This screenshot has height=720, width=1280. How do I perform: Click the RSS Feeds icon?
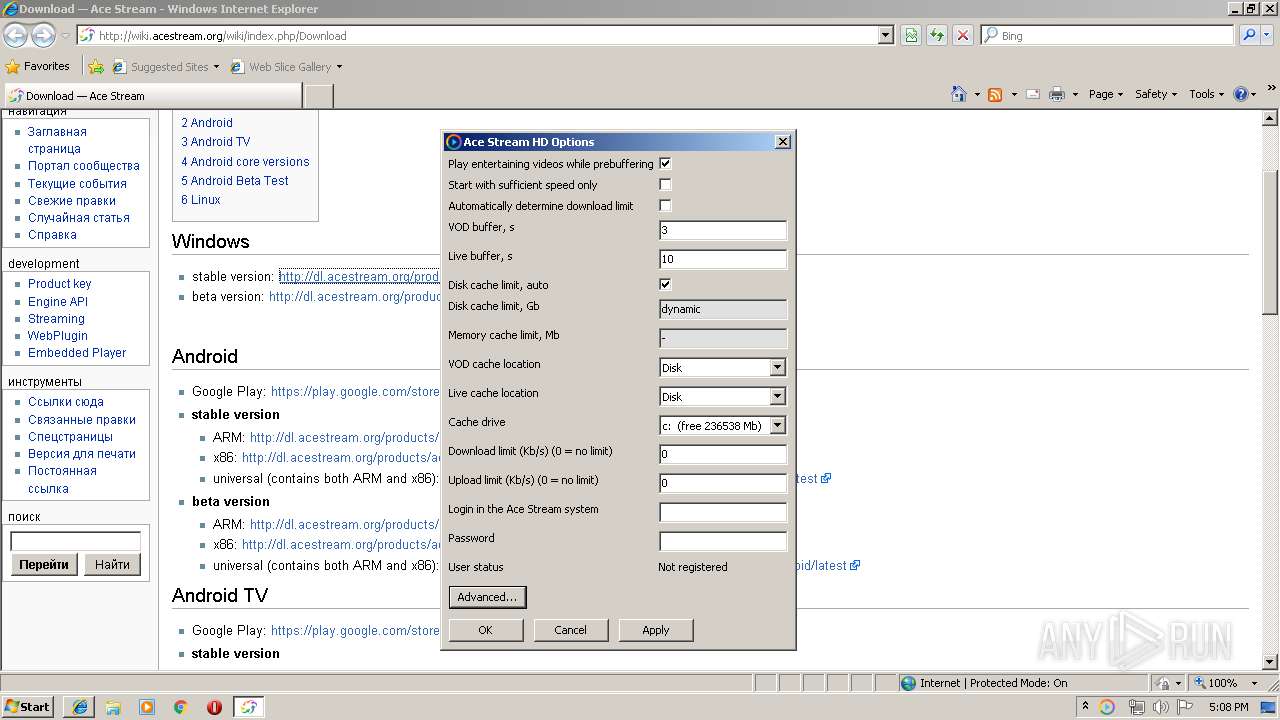[995, 94]
